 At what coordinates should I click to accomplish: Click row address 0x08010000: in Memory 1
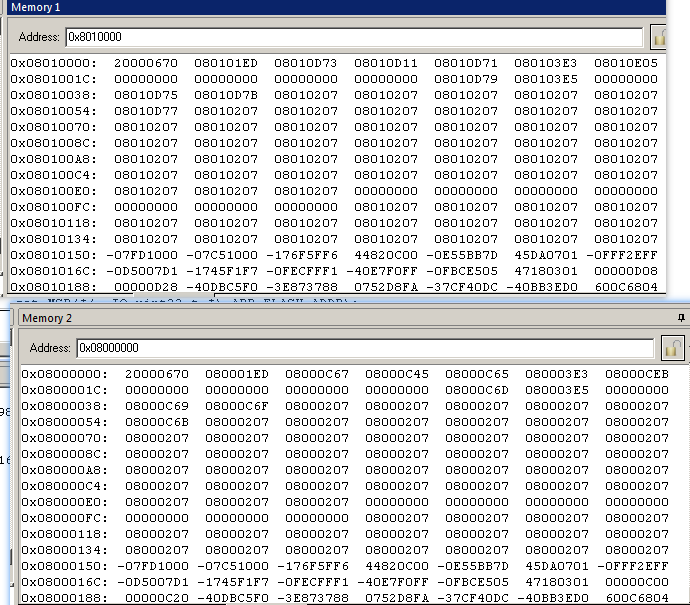pyautogui.click(x=53, y=63)
